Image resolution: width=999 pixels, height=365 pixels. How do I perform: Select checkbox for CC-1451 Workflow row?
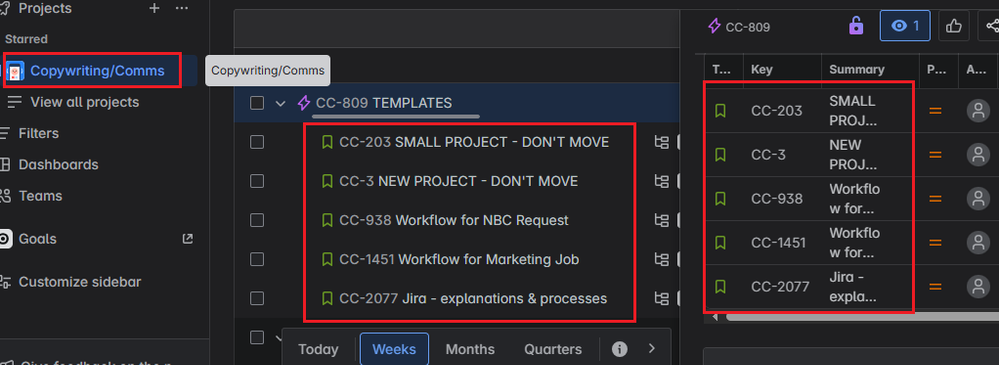[x=257, y=259]
